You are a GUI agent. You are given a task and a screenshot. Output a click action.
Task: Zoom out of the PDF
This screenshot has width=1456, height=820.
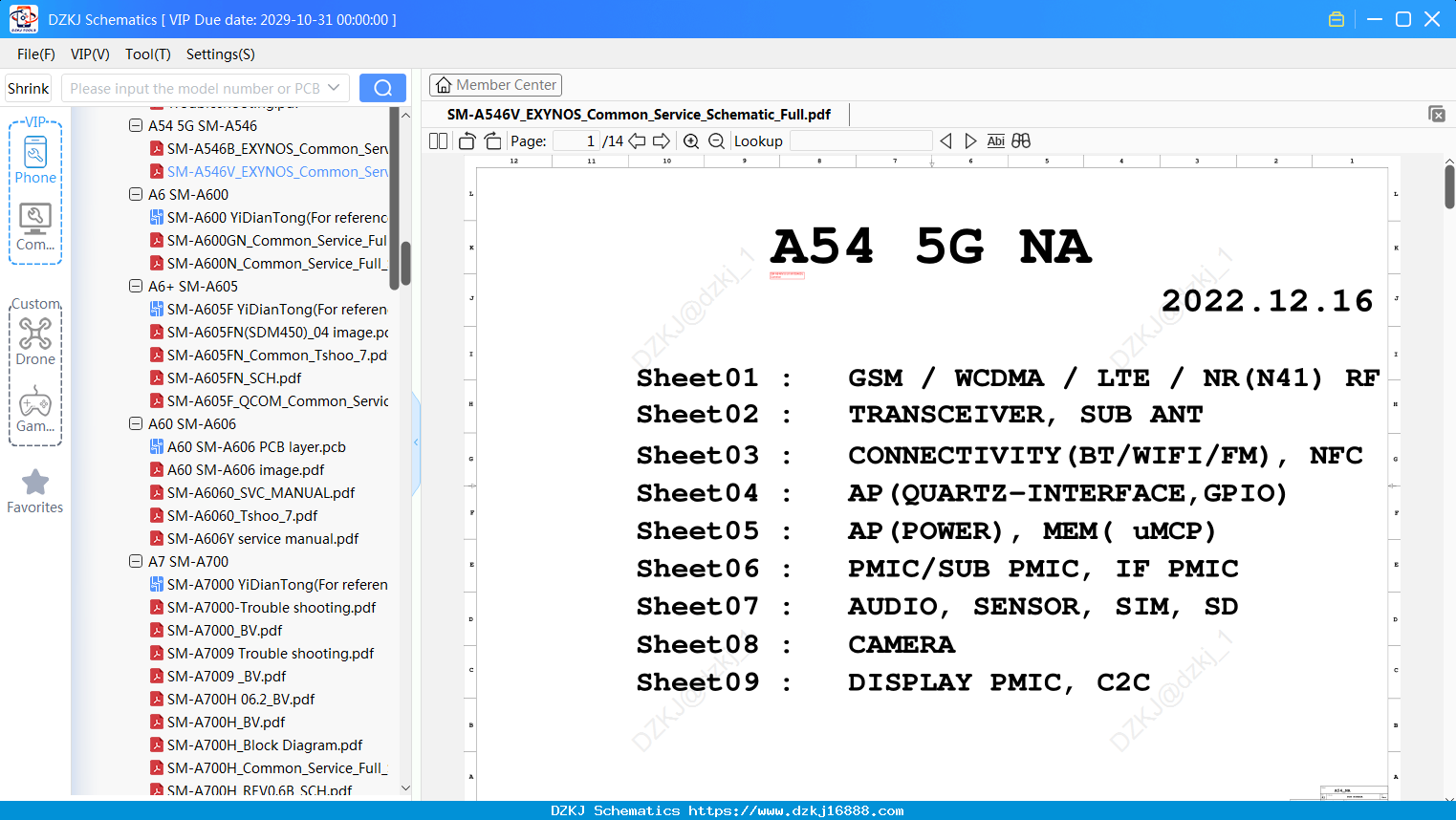[716, 141]
